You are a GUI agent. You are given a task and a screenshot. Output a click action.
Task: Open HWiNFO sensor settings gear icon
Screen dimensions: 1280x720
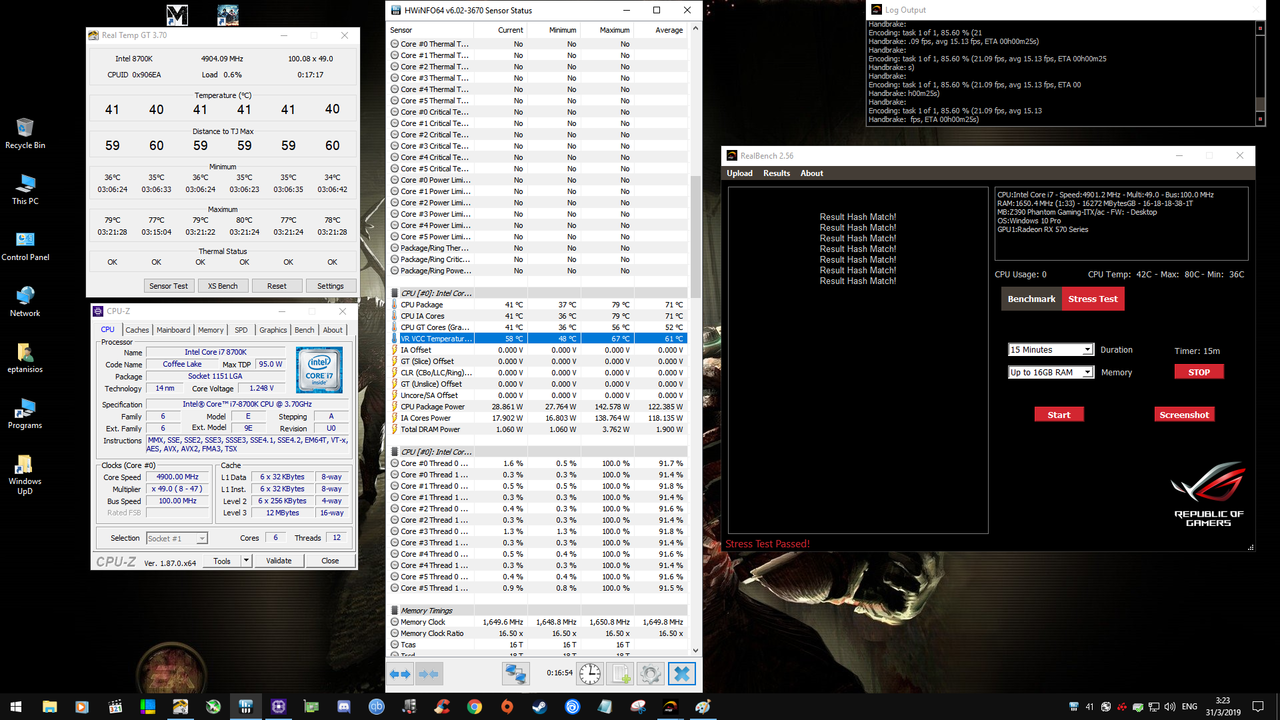(651, 674)
